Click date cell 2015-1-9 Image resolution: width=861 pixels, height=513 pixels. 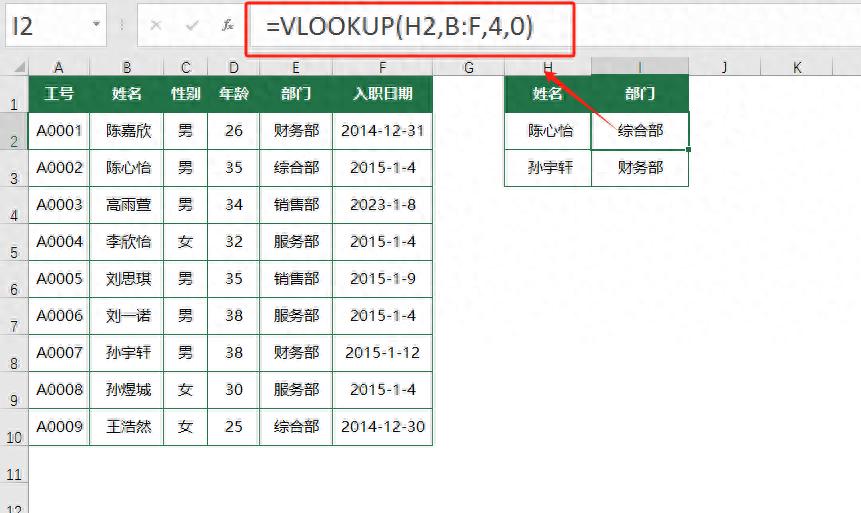click(382, 279)
